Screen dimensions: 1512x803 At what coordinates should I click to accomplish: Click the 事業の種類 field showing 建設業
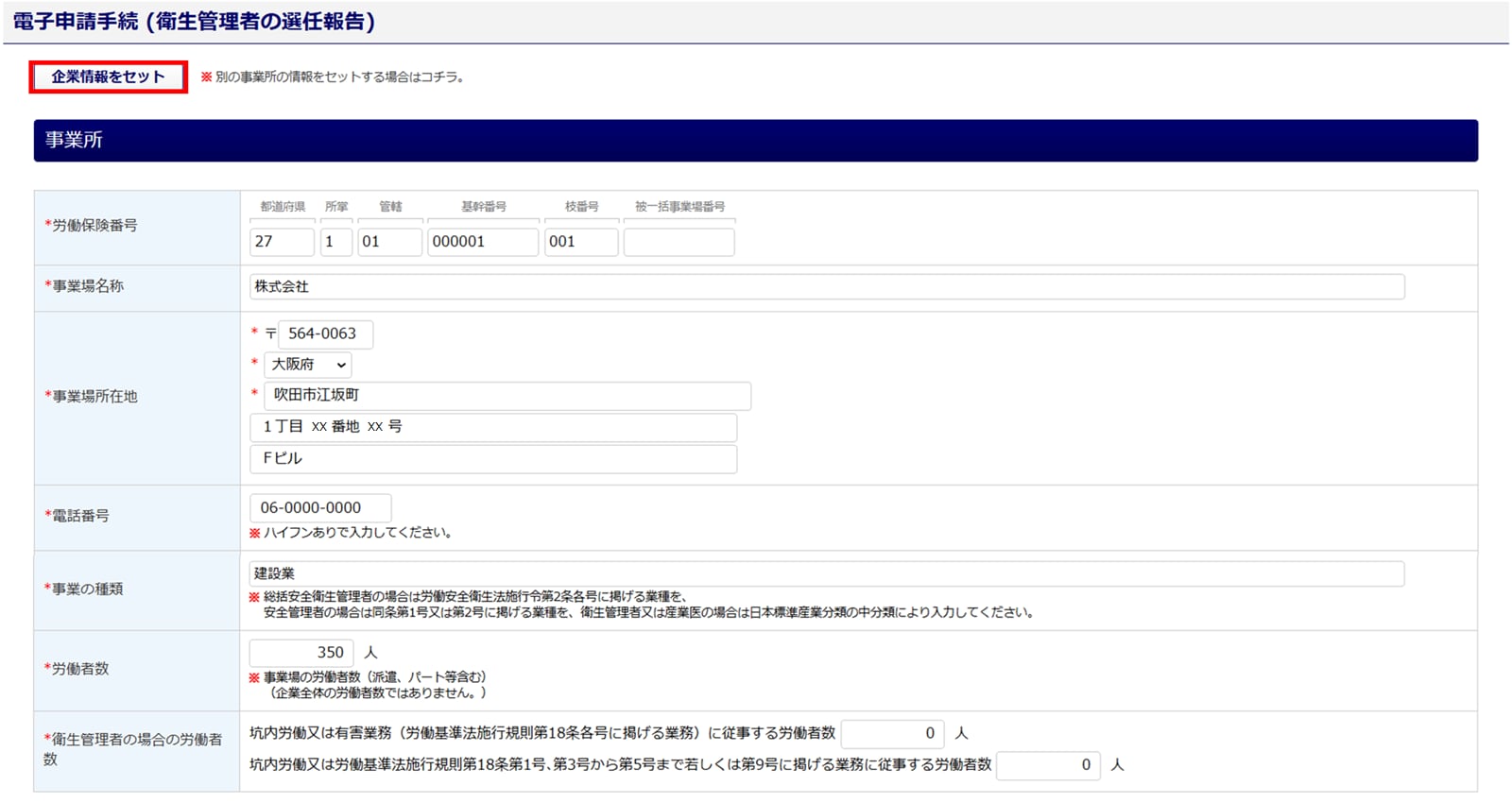click(826, 573)
